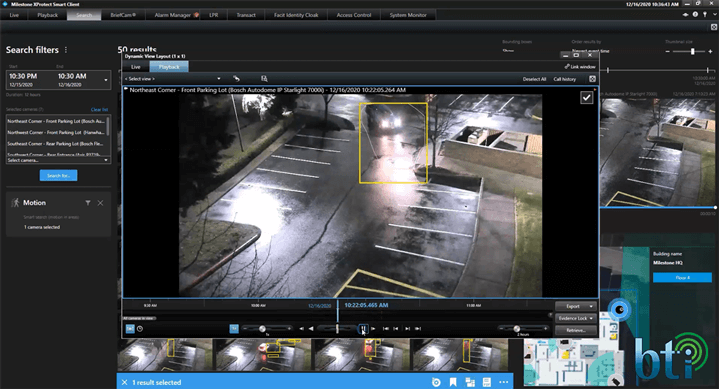Step to previous frame
The height and width of the screenshot is (389, 719).
click(x=301, y=328)
